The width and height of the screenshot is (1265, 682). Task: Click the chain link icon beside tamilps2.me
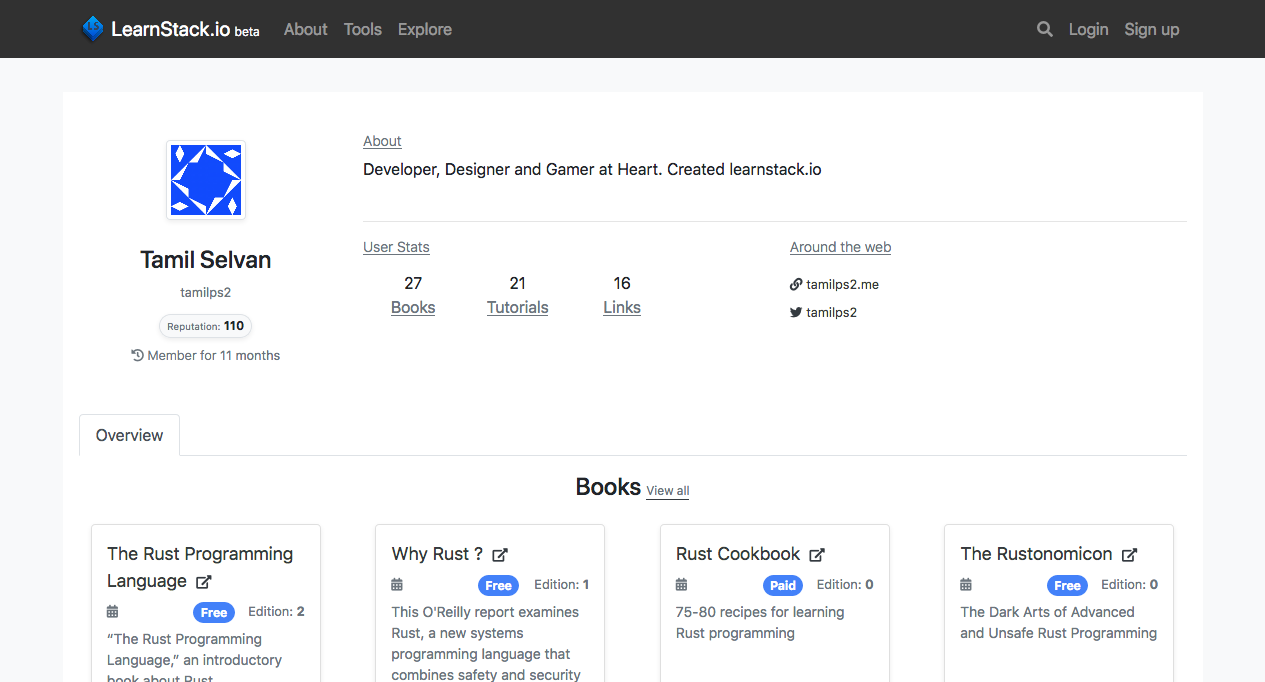point(795,284)
